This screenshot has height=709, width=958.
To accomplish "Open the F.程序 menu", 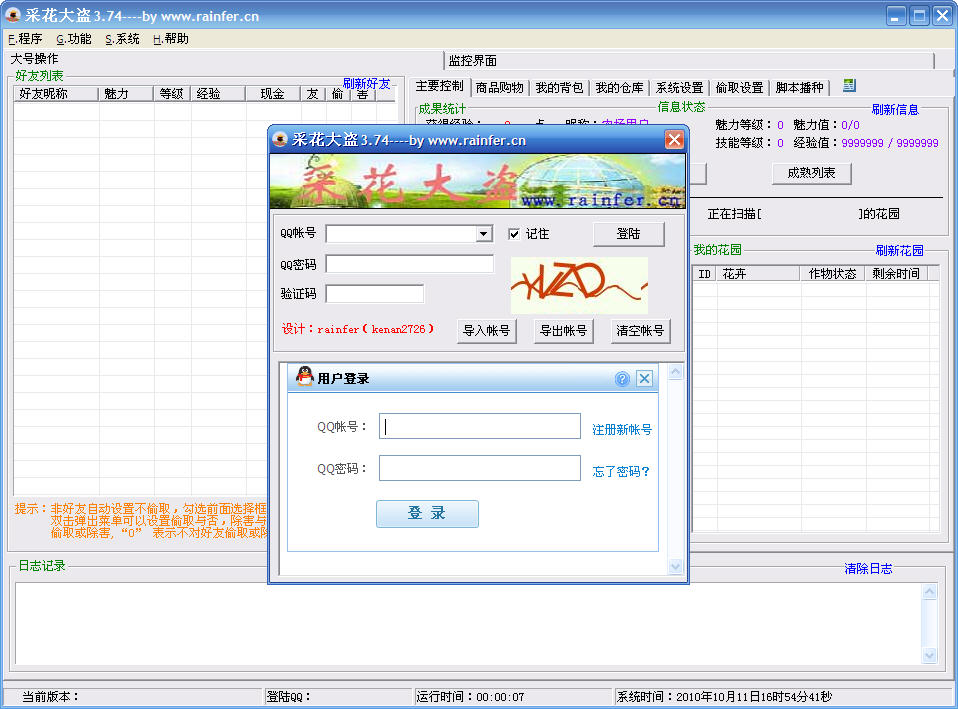I will (x=25, y=39).
